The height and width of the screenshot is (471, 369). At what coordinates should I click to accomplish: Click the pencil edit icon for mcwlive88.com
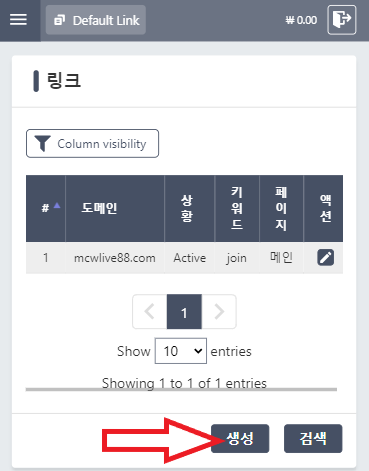coord(325,257)
